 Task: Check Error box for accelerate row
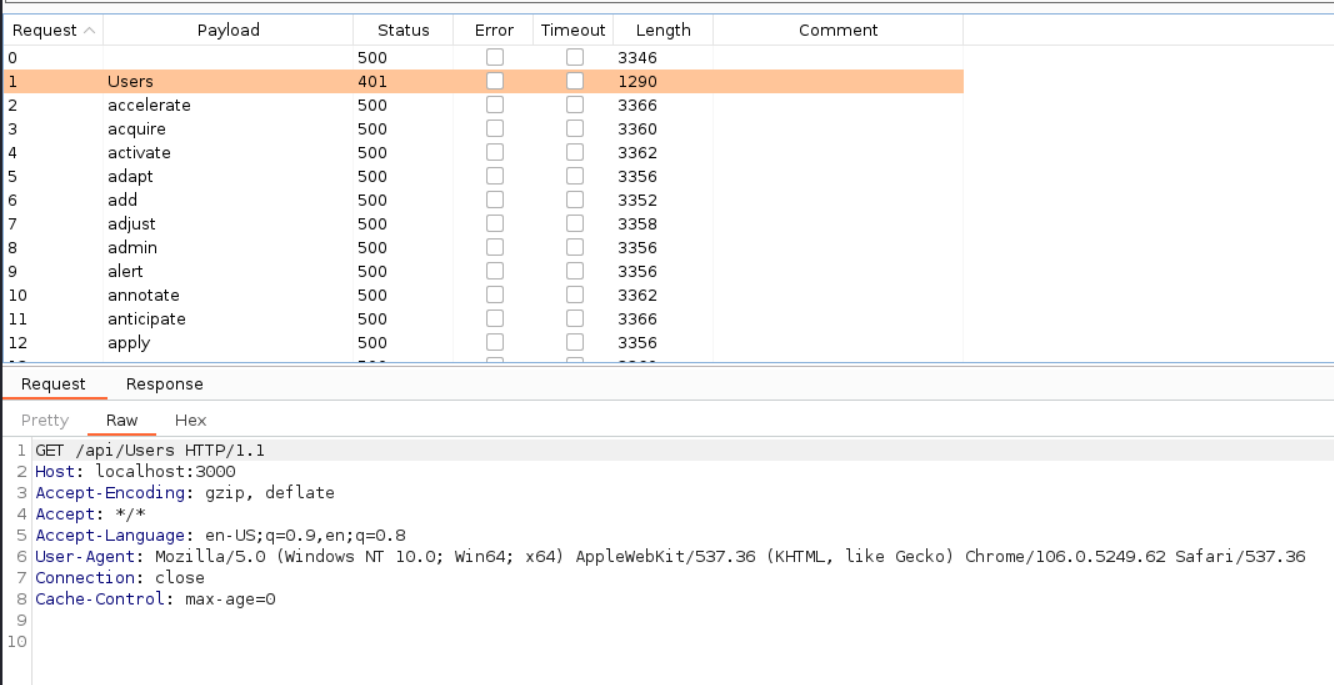coord(494,105)
